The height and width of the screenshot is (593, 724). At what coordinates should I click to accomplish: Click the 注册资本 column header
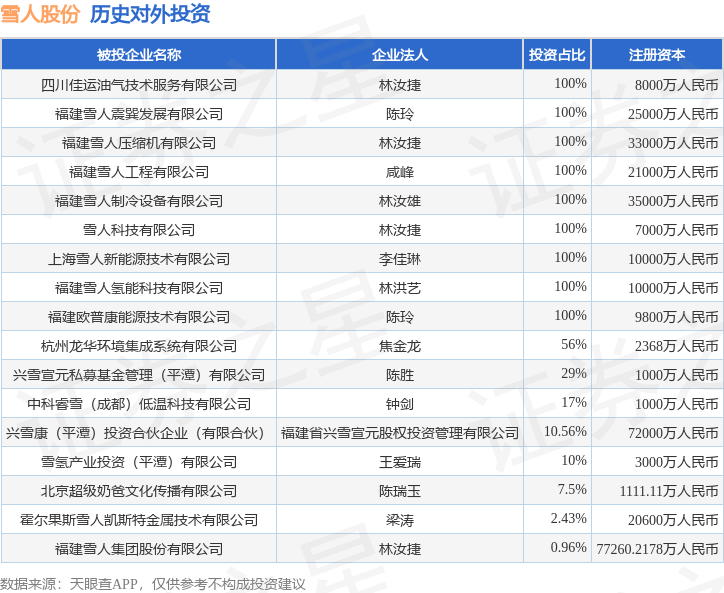point(657,54)
